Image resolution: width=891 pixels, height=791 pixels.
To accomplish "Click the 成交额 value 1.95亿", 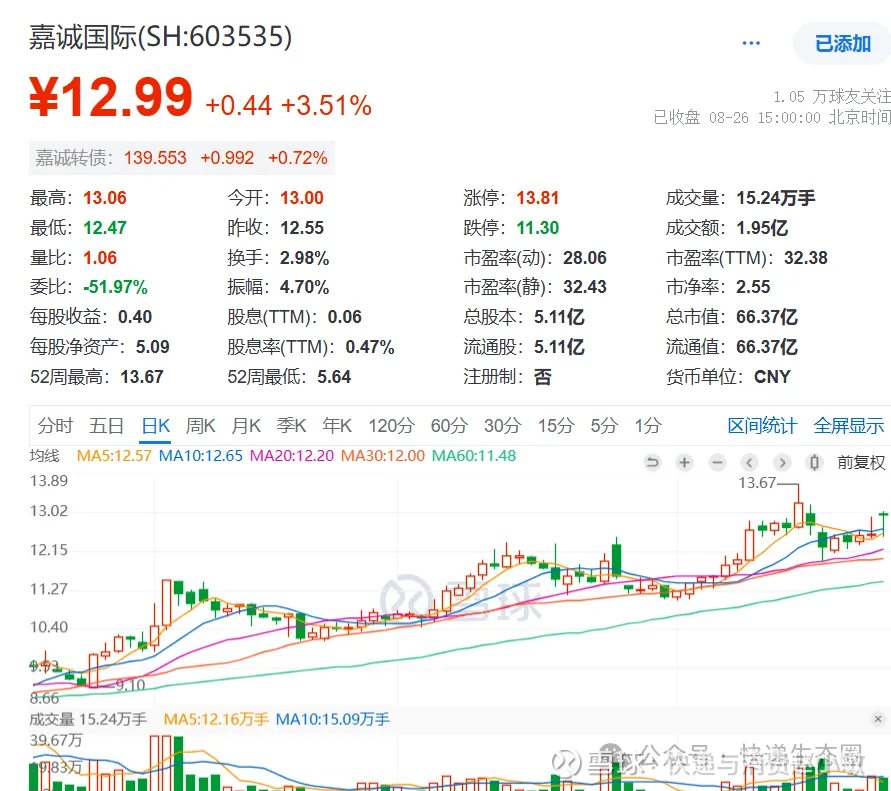I will [x=762, y=228].
